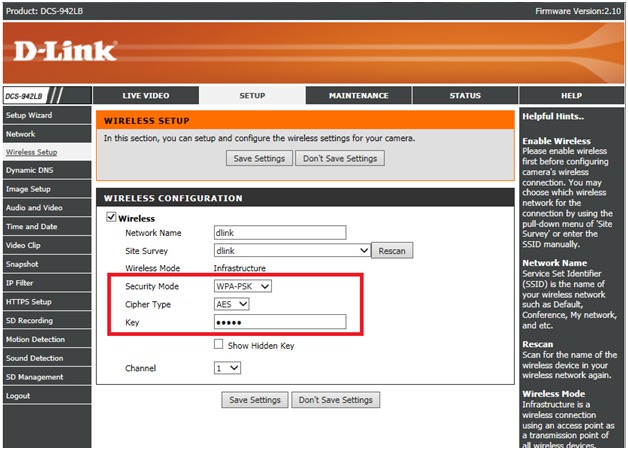Open the Help tab

(x=571, y=96)
